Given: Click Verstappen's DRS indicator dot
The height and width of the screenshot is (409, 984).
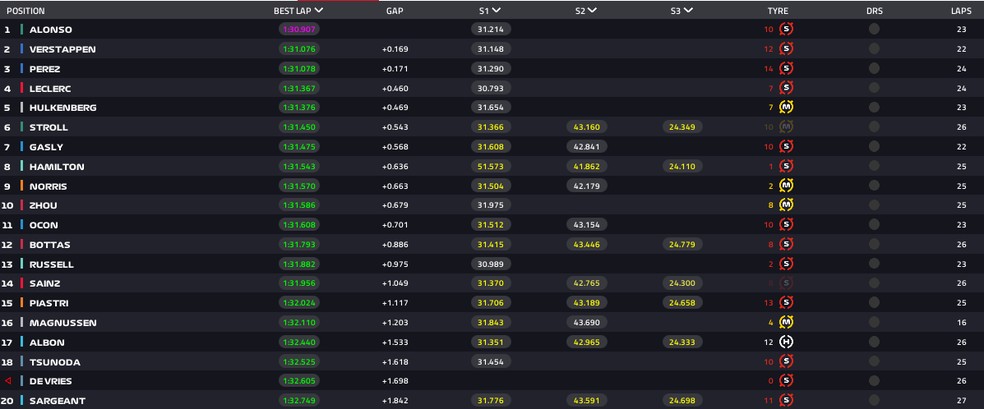Looking at the screenshot, I should click(874, 48).
